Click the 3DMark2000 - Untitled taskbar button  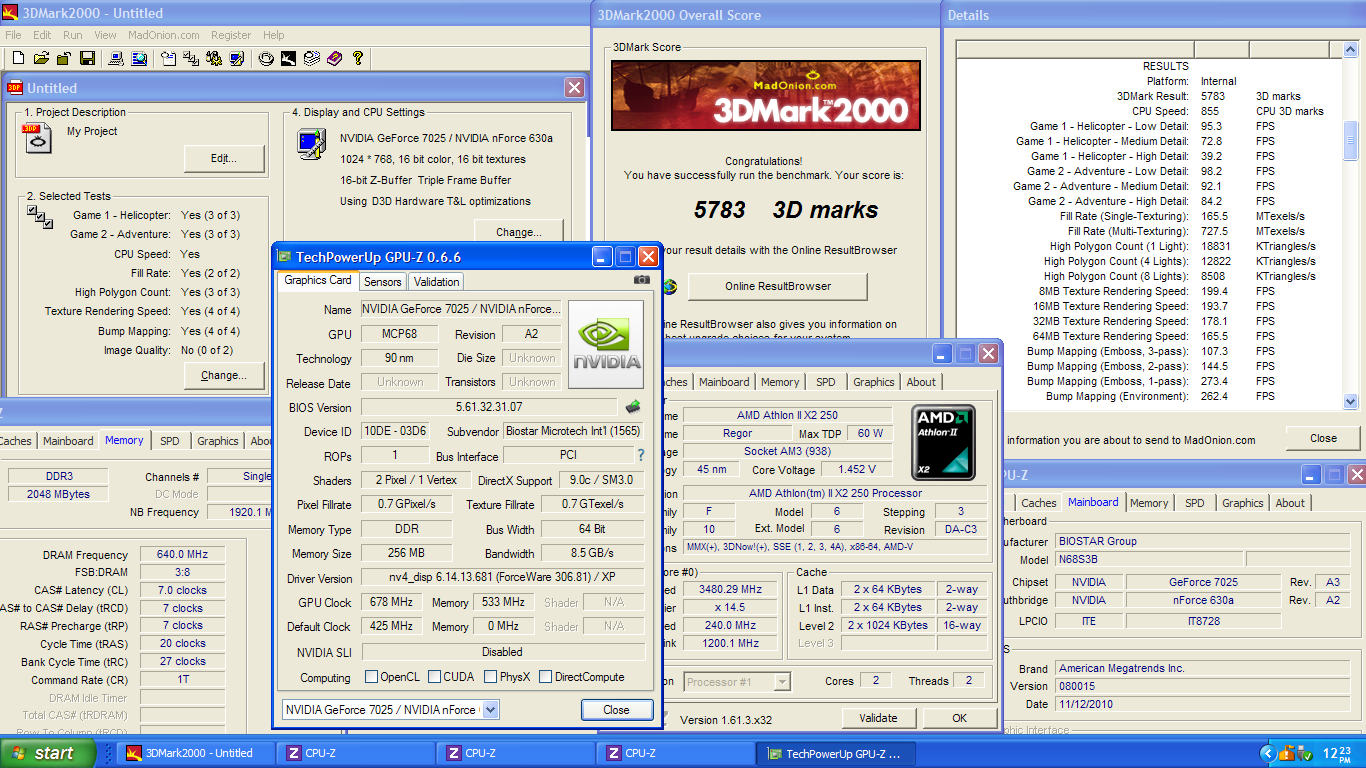tap(197, 753)
